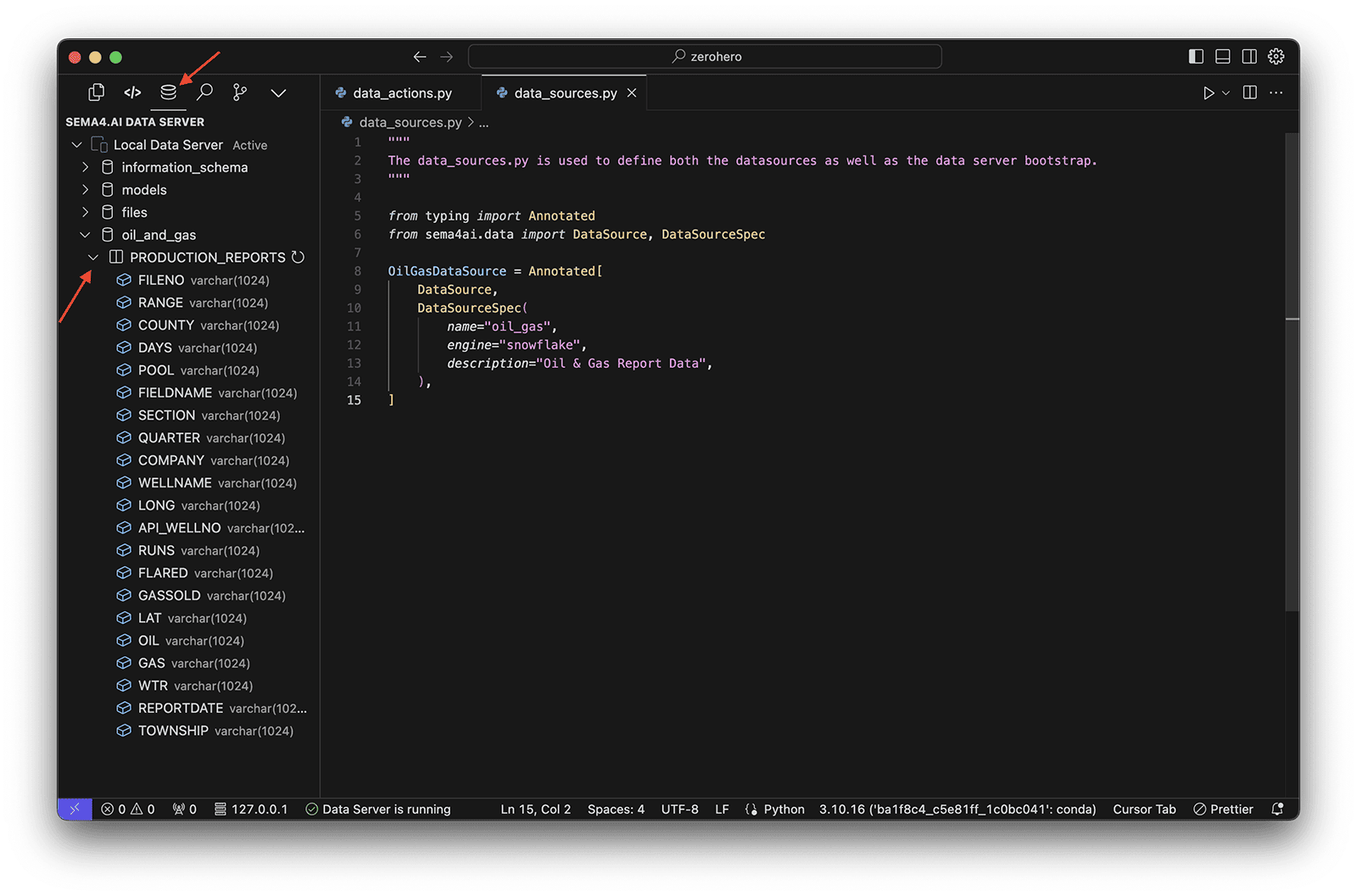Click Data Server is running status
Viewport: 1357px width, 896px height.
[x=378, y=810]
